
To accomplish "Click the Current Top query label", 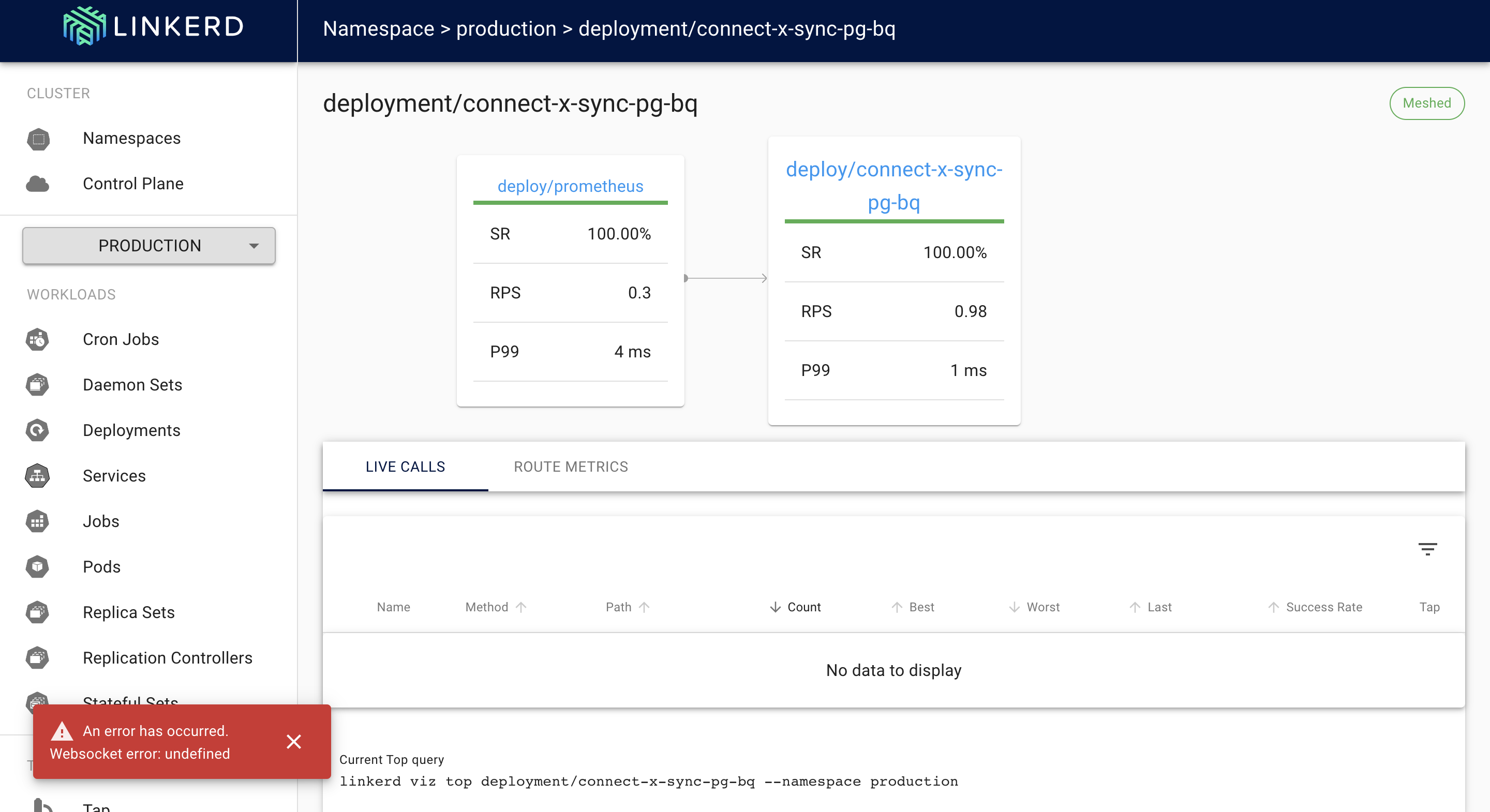I will pyautogui.click(x=392, y=759).
